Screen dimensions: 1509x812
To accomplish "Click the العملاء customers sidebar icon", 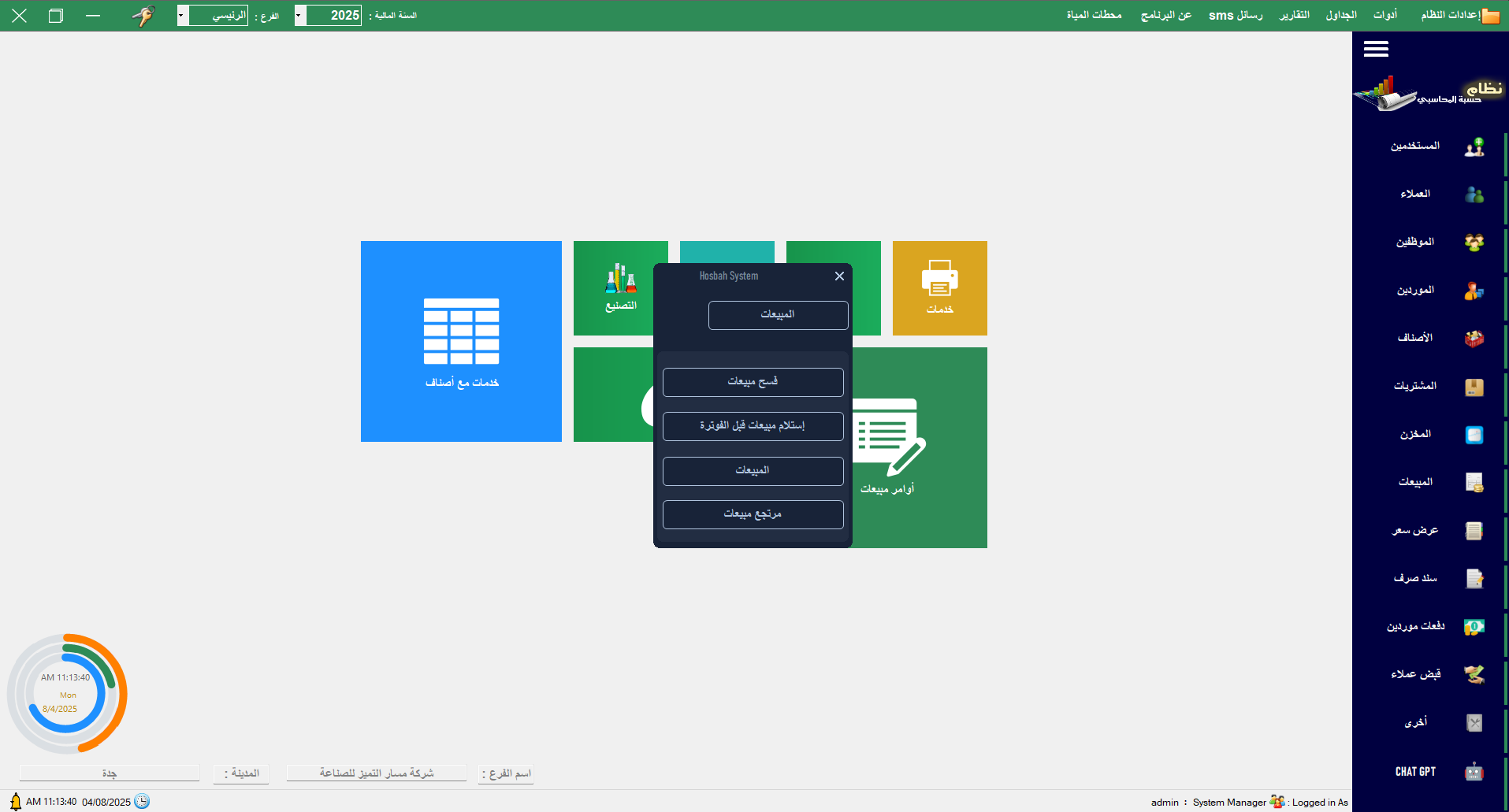I will tap(1474, 195).
